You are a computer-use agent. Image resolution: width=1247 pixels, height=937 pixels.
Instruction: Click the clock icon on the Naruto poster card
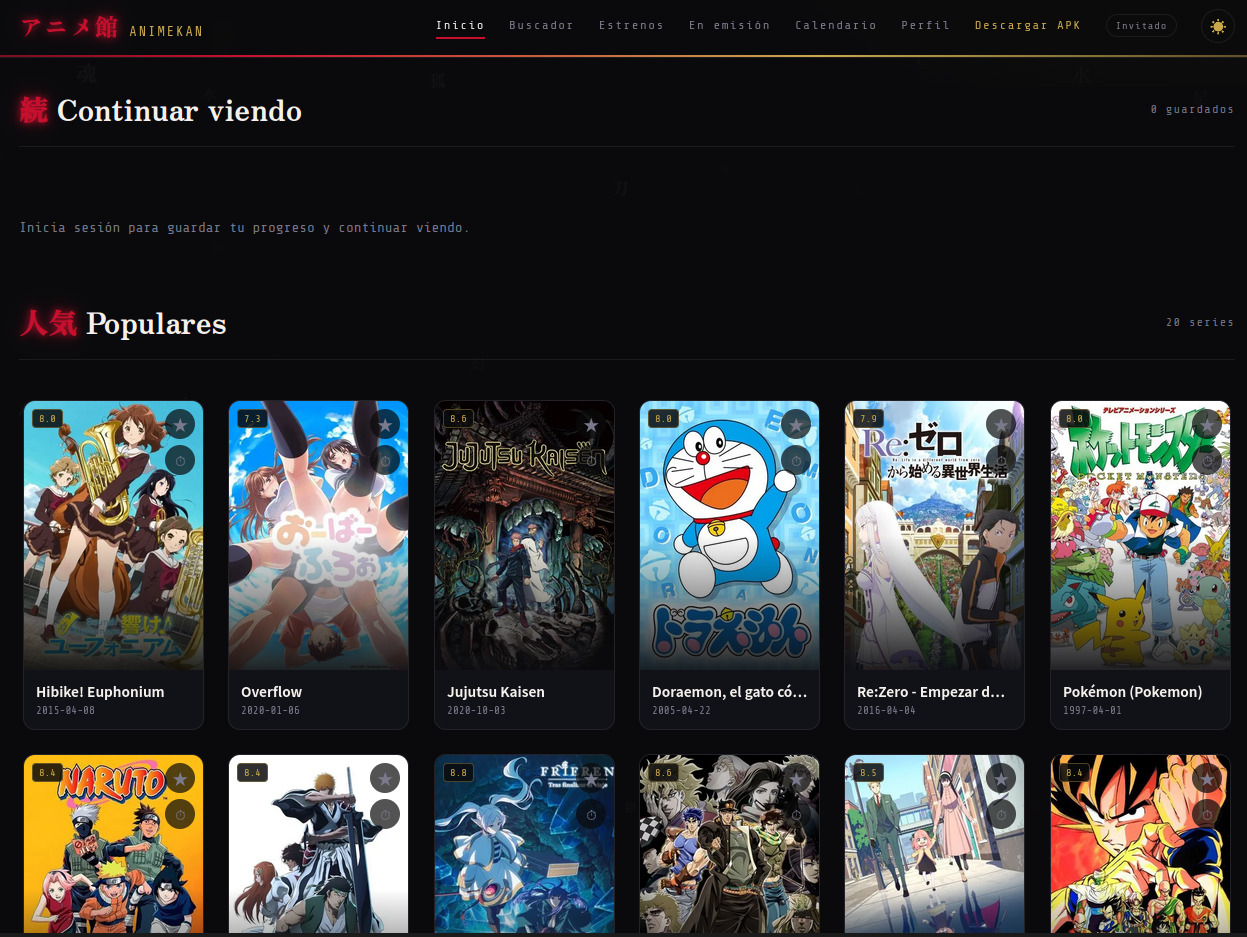pos(180,814)
